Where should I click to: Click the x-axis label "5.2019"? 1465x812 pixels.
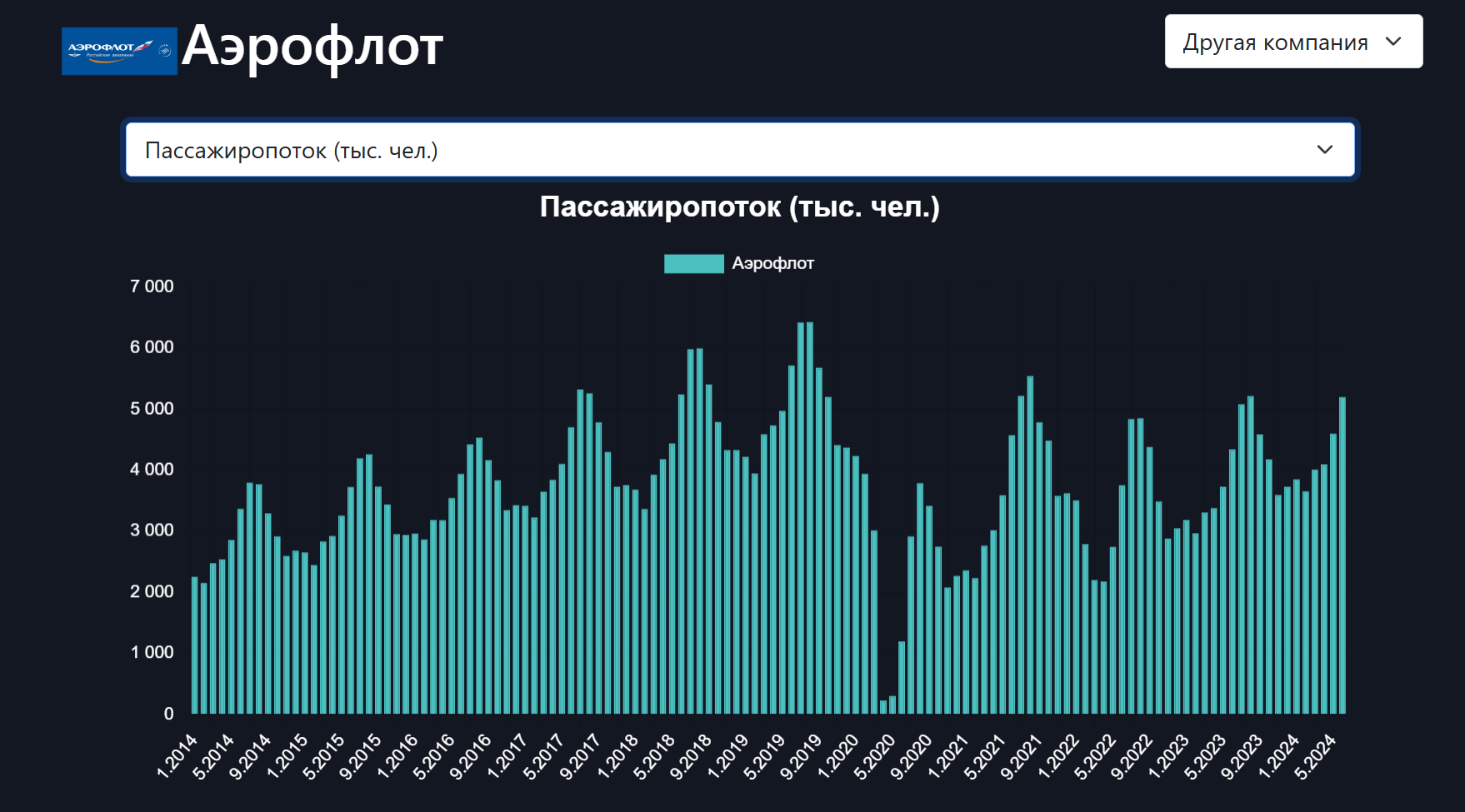[766, 756]
